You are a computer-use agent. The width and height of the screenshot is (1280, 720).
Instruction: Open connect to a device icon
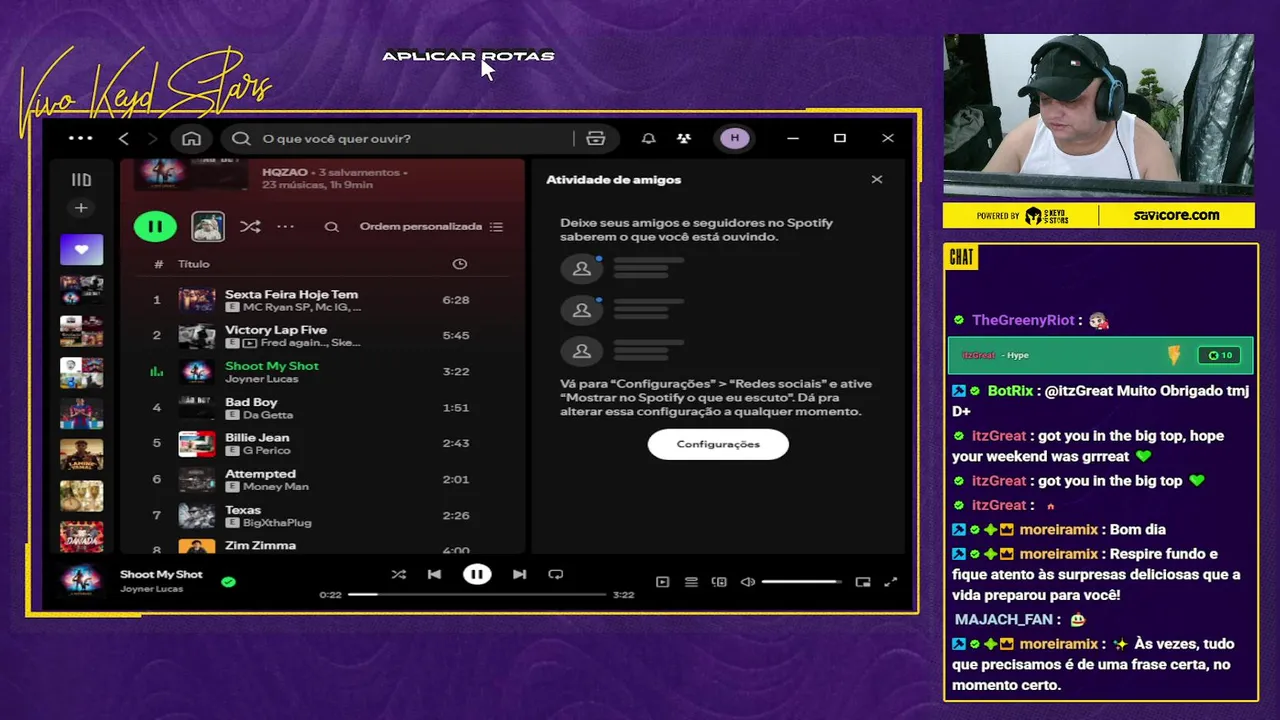(719, 582)
